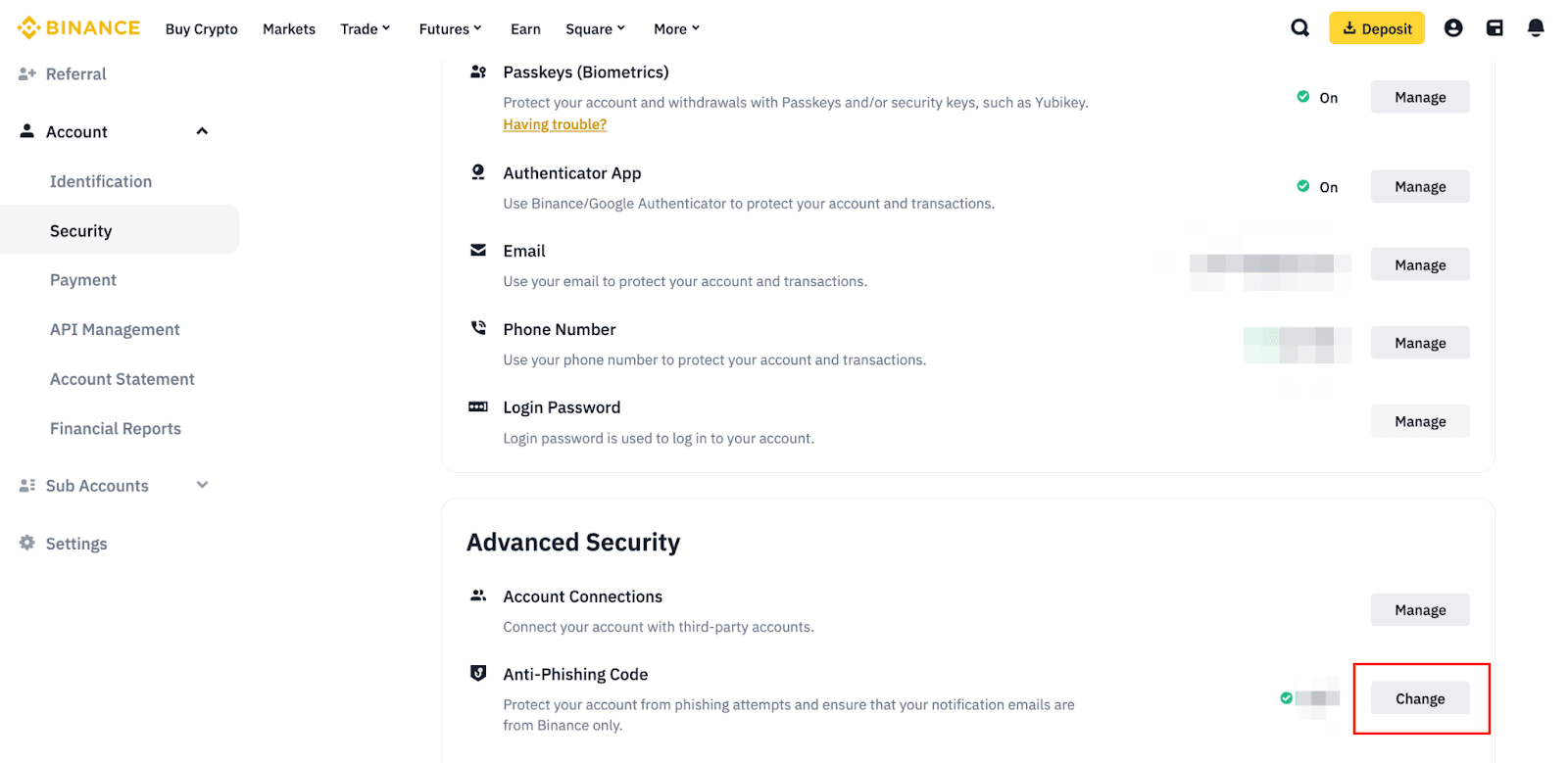
Task: Click the Settings gear in sidebar
Action: coord(27,543)
